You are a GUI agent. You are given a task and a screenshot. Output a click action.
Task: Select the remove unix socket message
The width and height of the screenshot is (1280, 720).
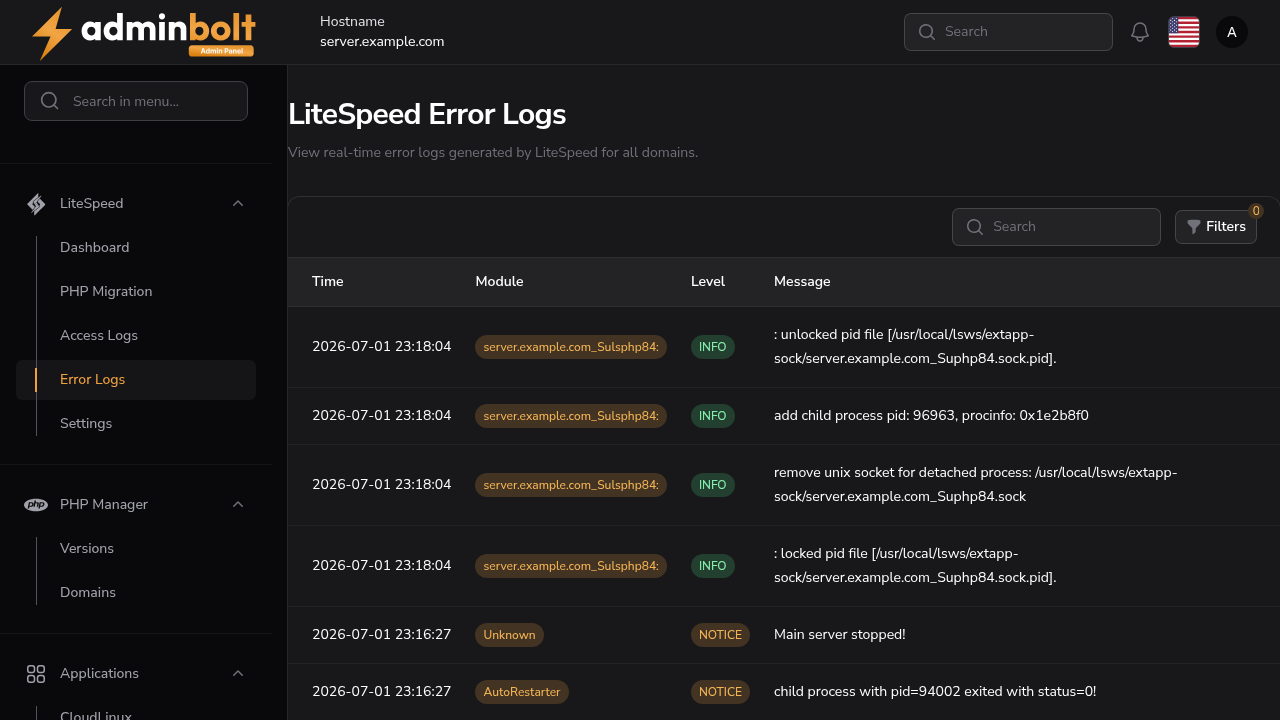click(x=976, y=485)
